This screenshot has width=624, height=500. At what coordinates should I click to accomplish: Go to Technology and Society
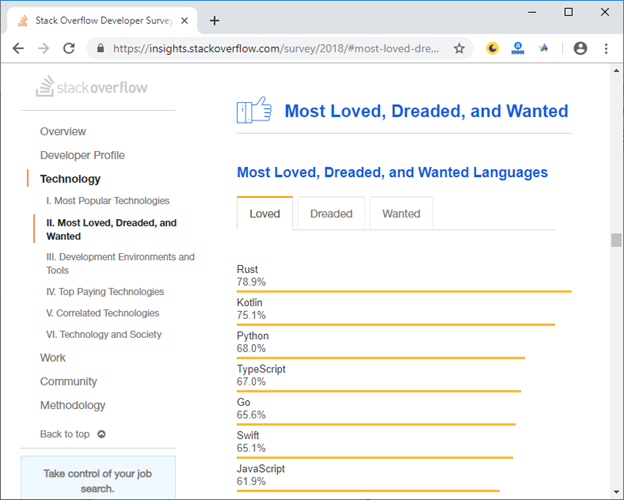[104, 334]
